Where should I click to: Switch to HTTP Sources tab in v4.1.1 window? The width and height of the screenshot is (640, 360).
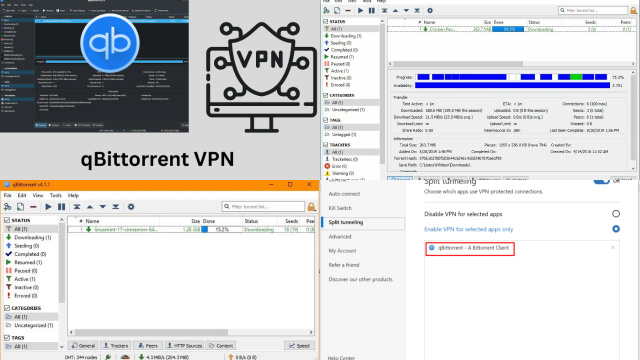click(x=184, y=346)
